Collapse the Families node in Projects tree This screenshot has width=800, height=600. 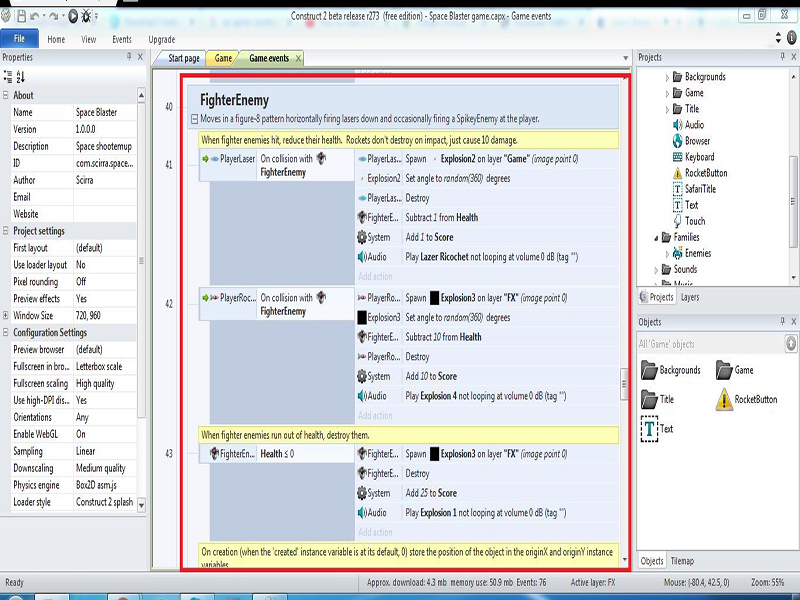point(656,238)
